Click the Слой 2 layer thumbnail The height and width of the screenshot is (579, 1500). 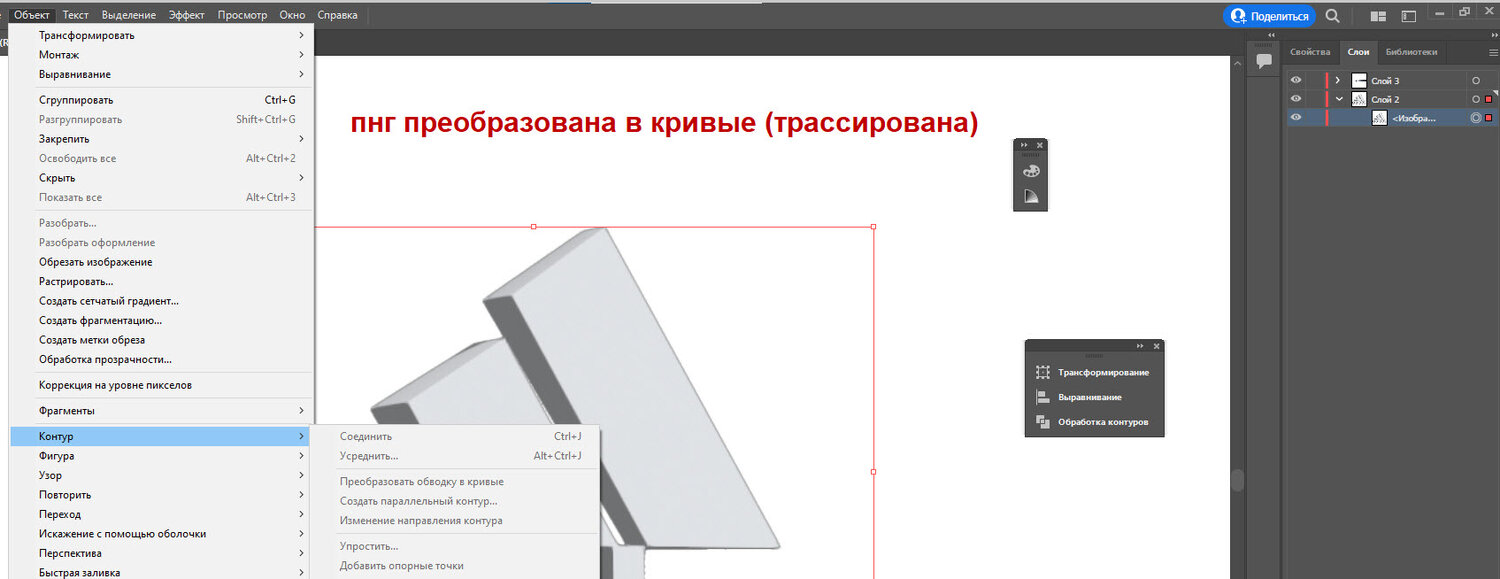[x=1359, y=99]
